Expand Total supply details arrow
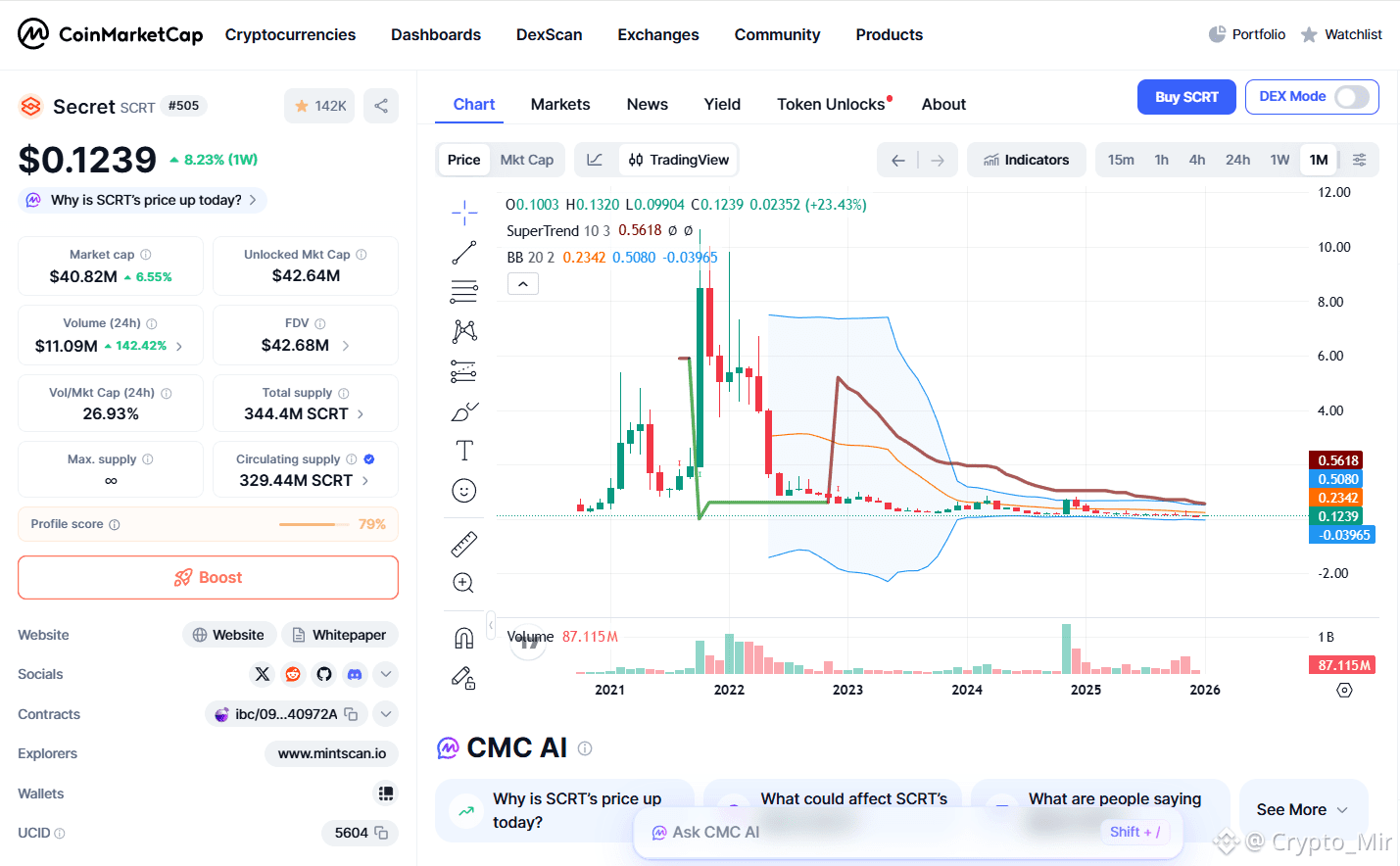Image resolution: width=1400 pixels, height=866 pixels. 361,414
